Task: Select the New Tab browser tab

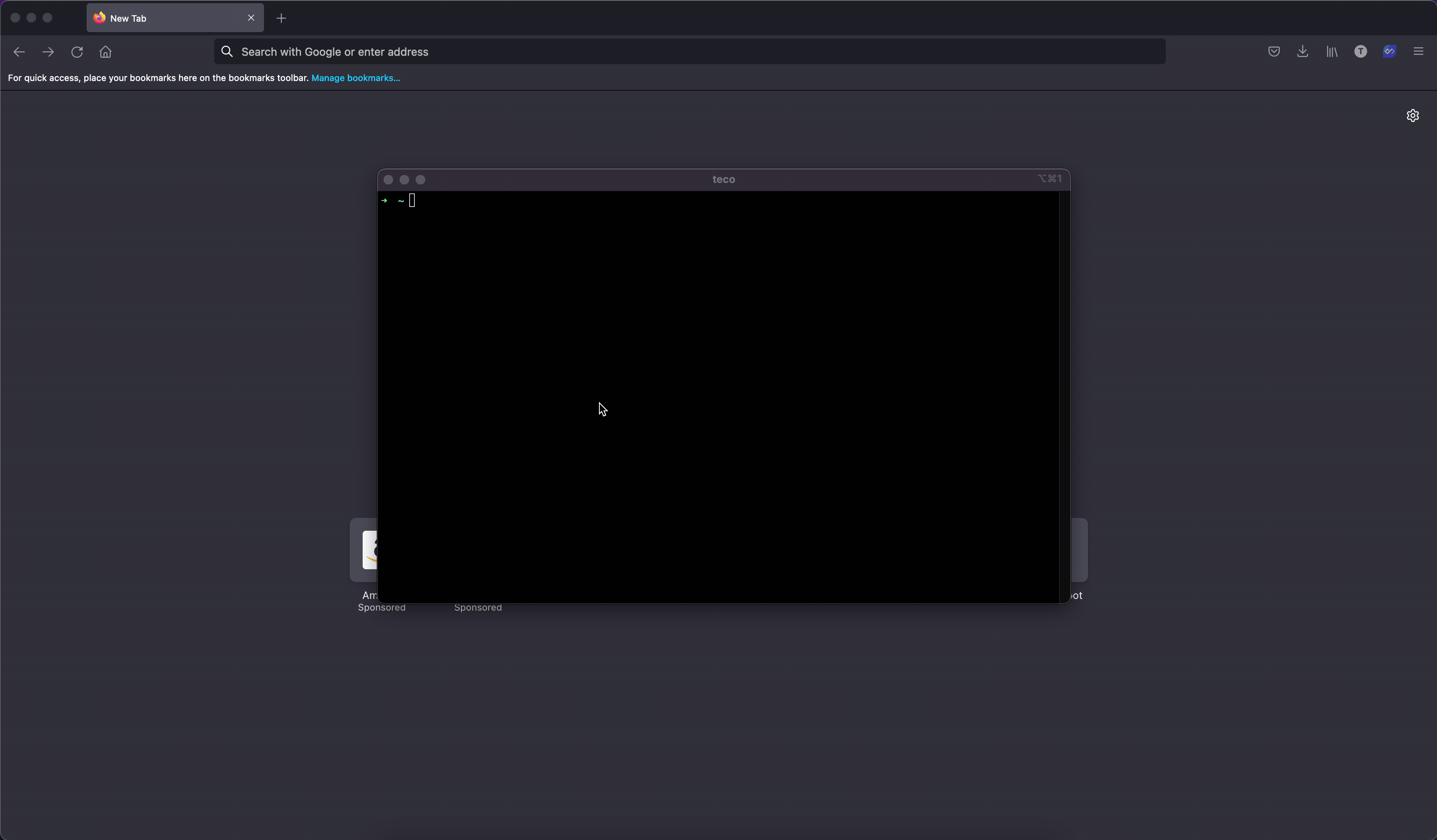Action: [x=175, y=18]
